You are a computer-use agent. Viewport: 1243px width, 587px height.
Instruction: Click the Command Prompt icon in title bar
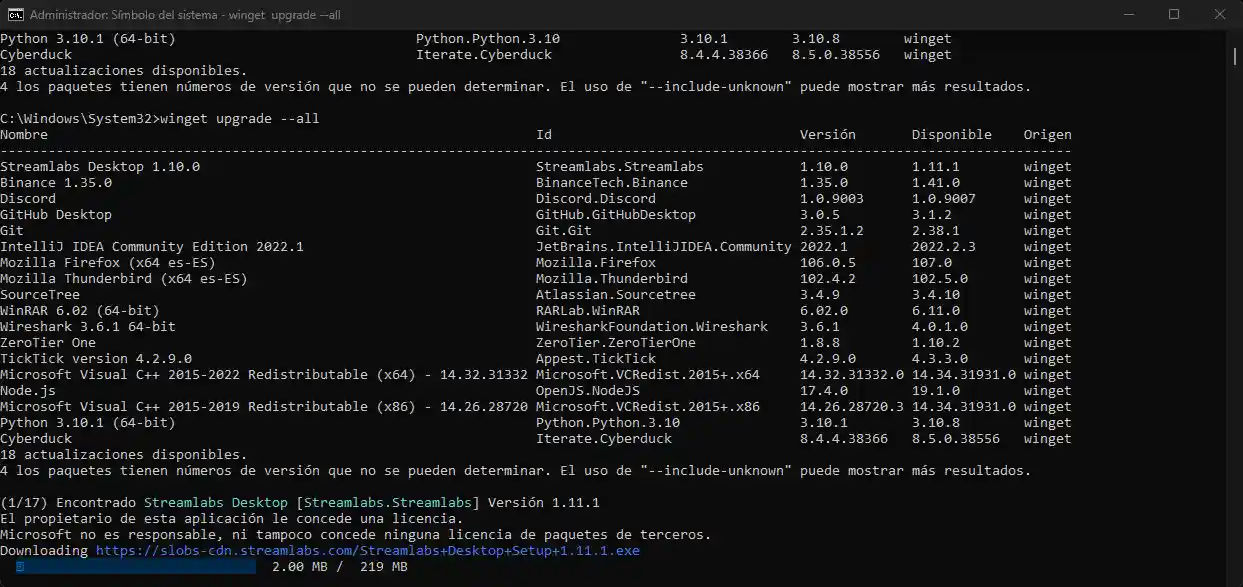12,14
